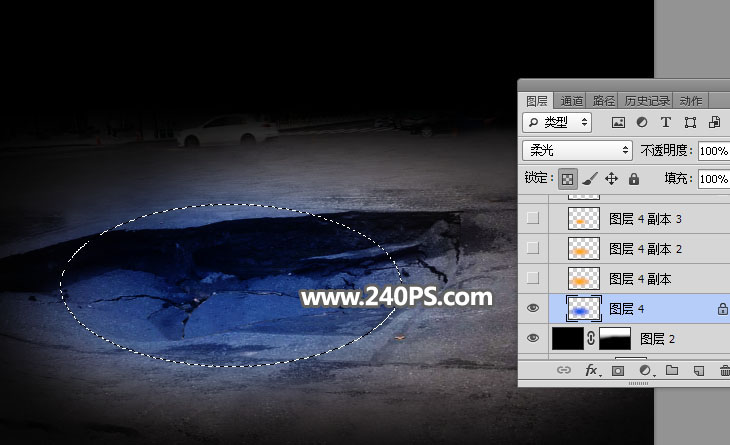Select layer named 图层 4 副本 2
730x445 pixels.
click(645, 249)
